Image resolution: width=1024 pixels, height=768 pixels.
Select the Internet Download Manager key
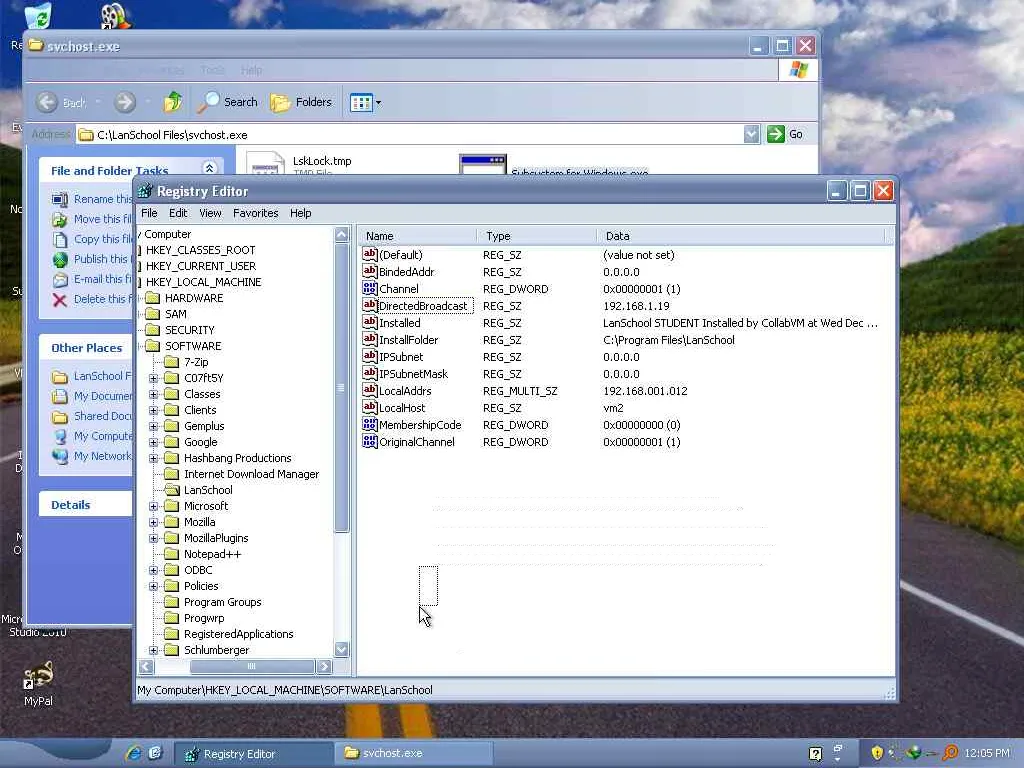[251, 474]
